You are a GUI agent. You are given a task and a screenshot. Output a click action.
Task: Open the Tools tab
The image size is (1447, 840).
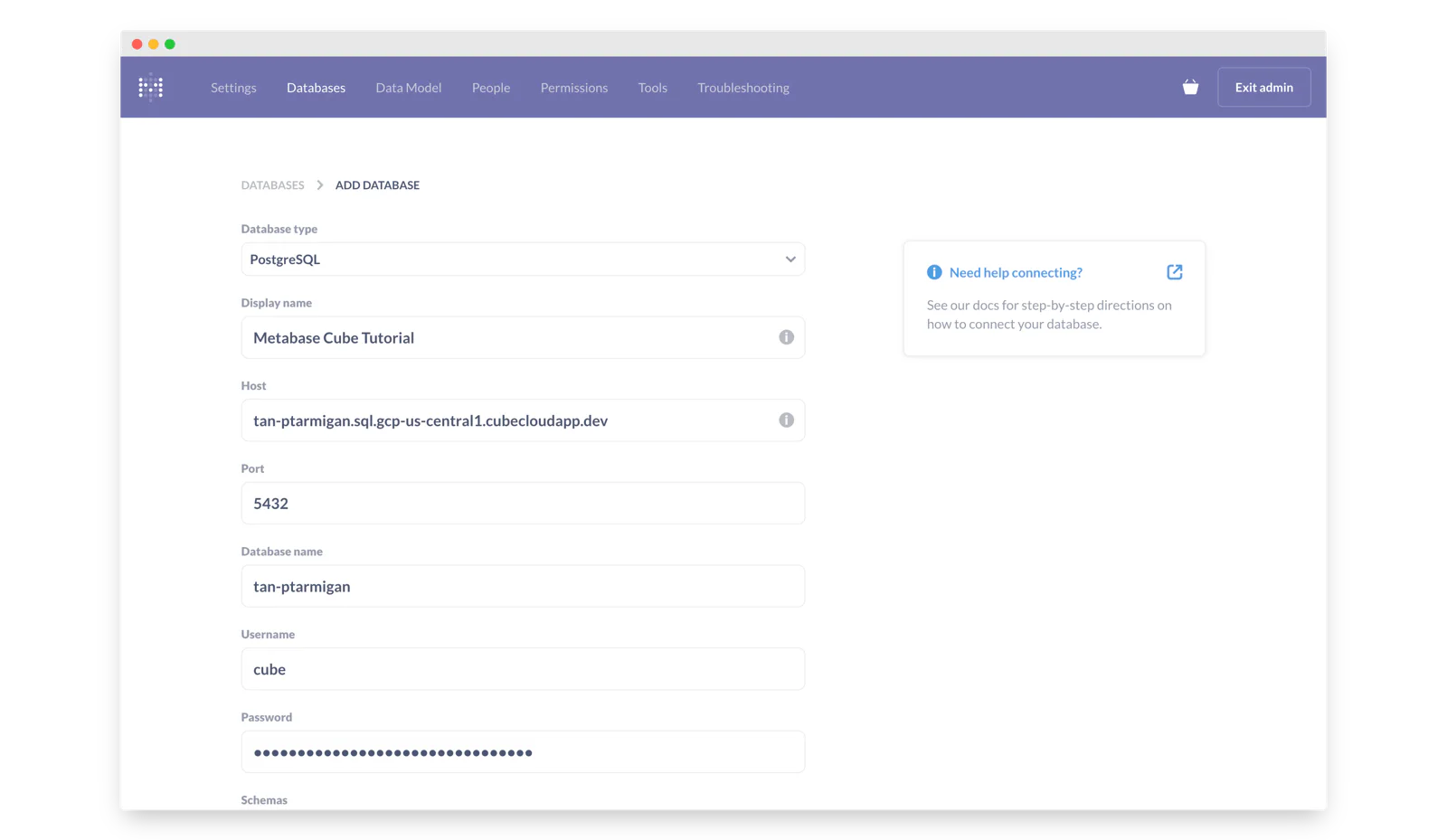652,88
